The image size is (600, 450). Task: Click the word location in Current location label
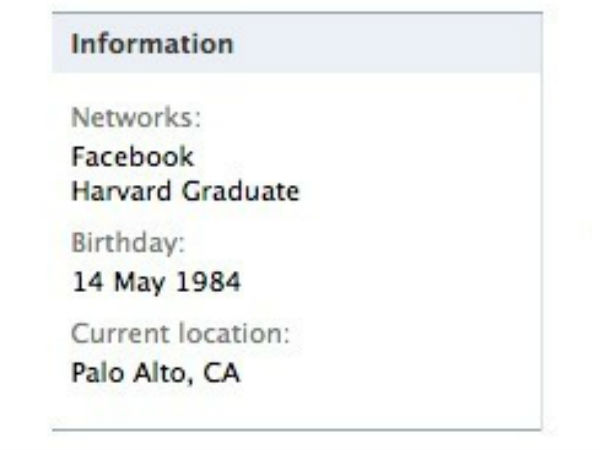[x=241, y=333]
